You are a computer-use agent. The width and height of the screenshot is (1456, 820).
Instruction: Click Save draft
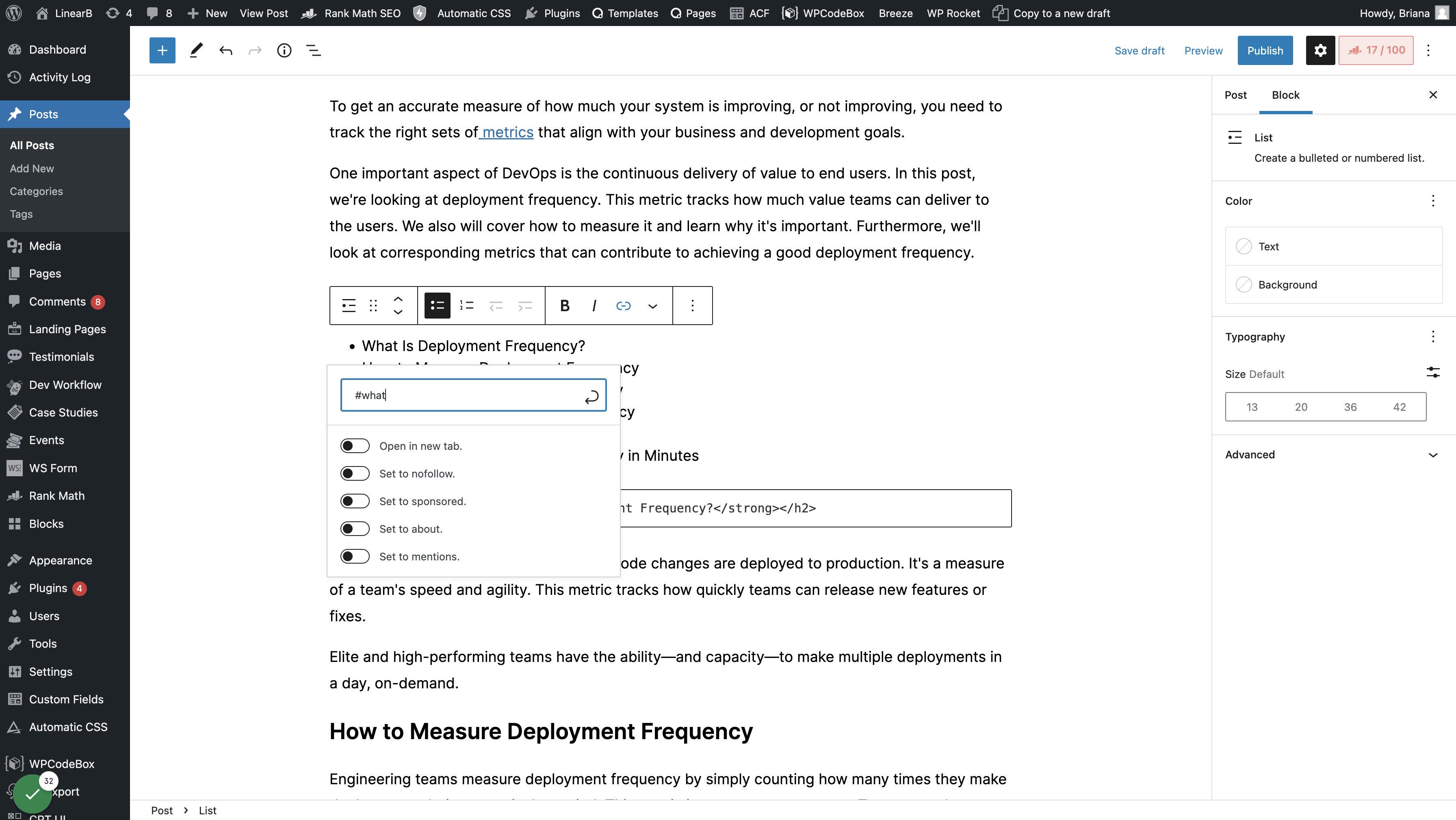(x=1139, y=50)
